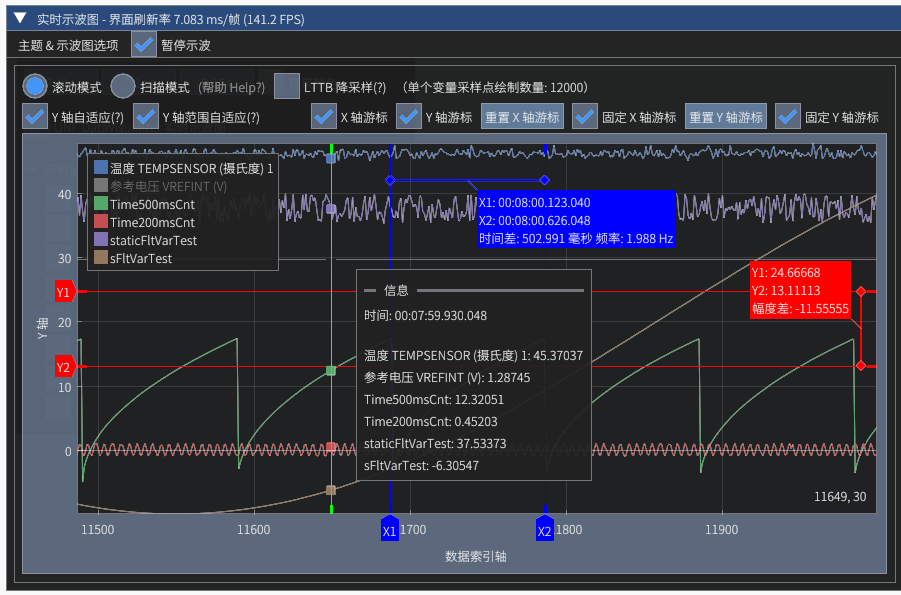Enable LTTB 降采样 checkbox
The height and width of the screenshot is (595, 901).
click(287, 87)
